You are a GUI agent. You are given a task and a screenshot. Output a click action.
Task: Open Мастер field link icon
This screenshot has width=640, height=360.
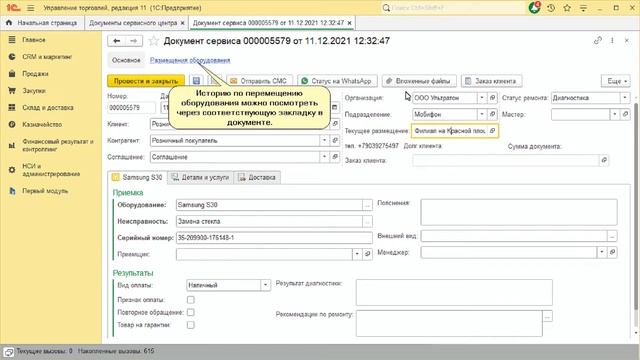click(x=625, y=114)
